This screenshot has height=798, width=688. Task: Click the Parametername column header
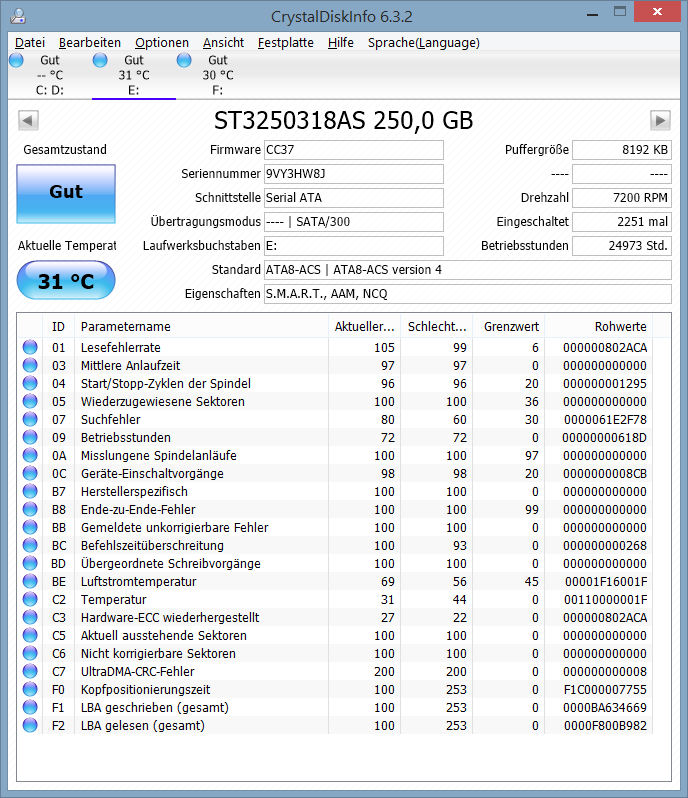click(202, 326)
